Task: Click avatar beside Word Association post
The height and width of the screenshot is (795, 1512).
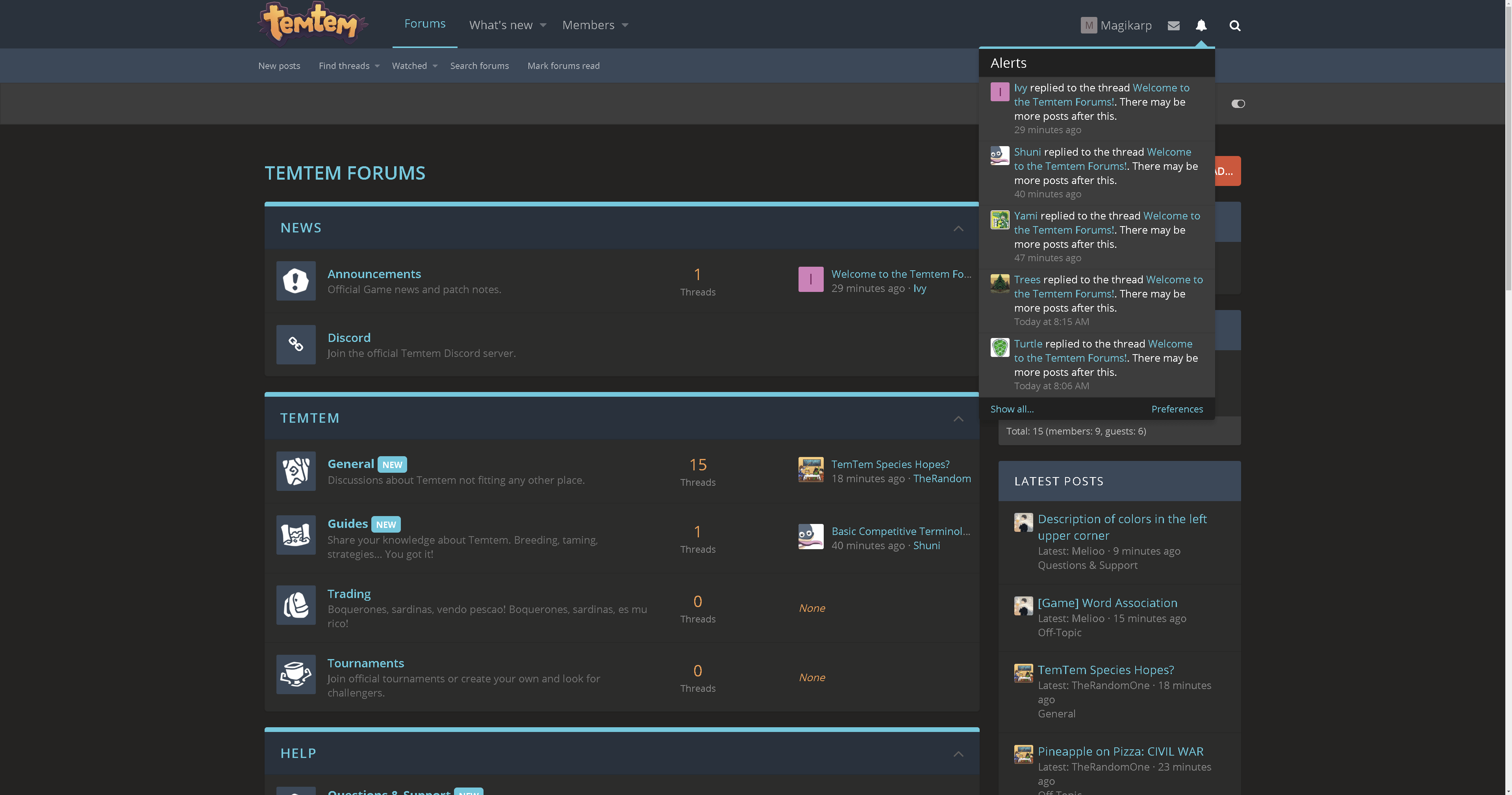Action: [x=1023, y=606]
